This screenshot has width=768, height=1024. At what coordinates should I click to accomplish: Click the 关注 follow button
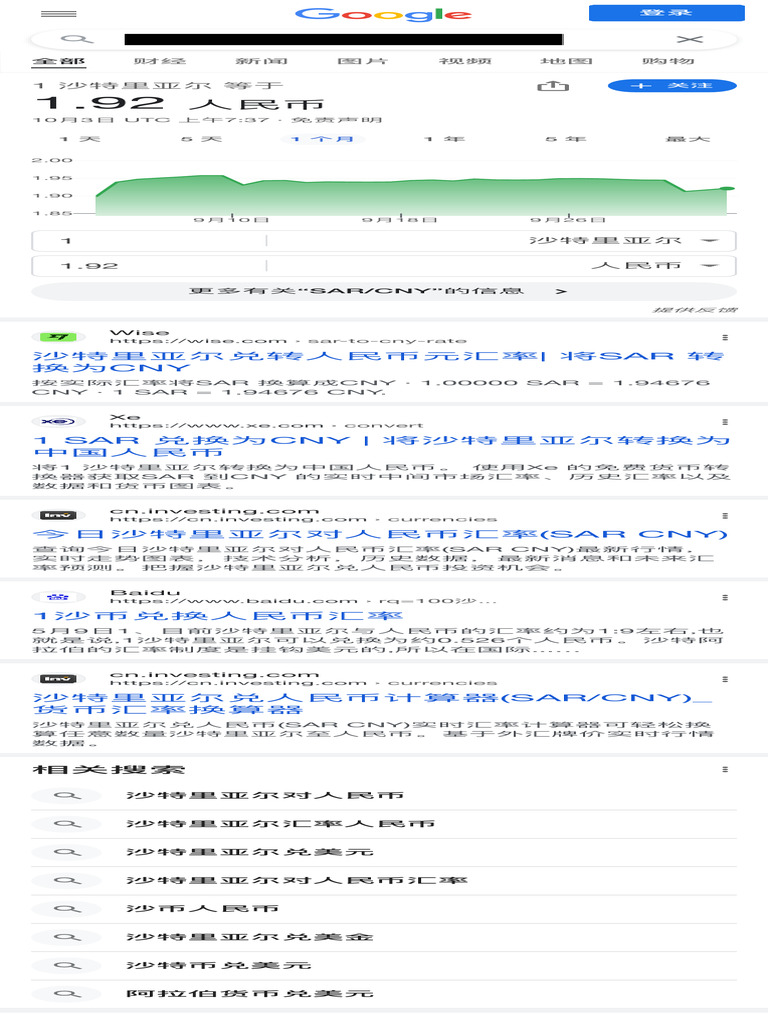click(x=672, y=86)
